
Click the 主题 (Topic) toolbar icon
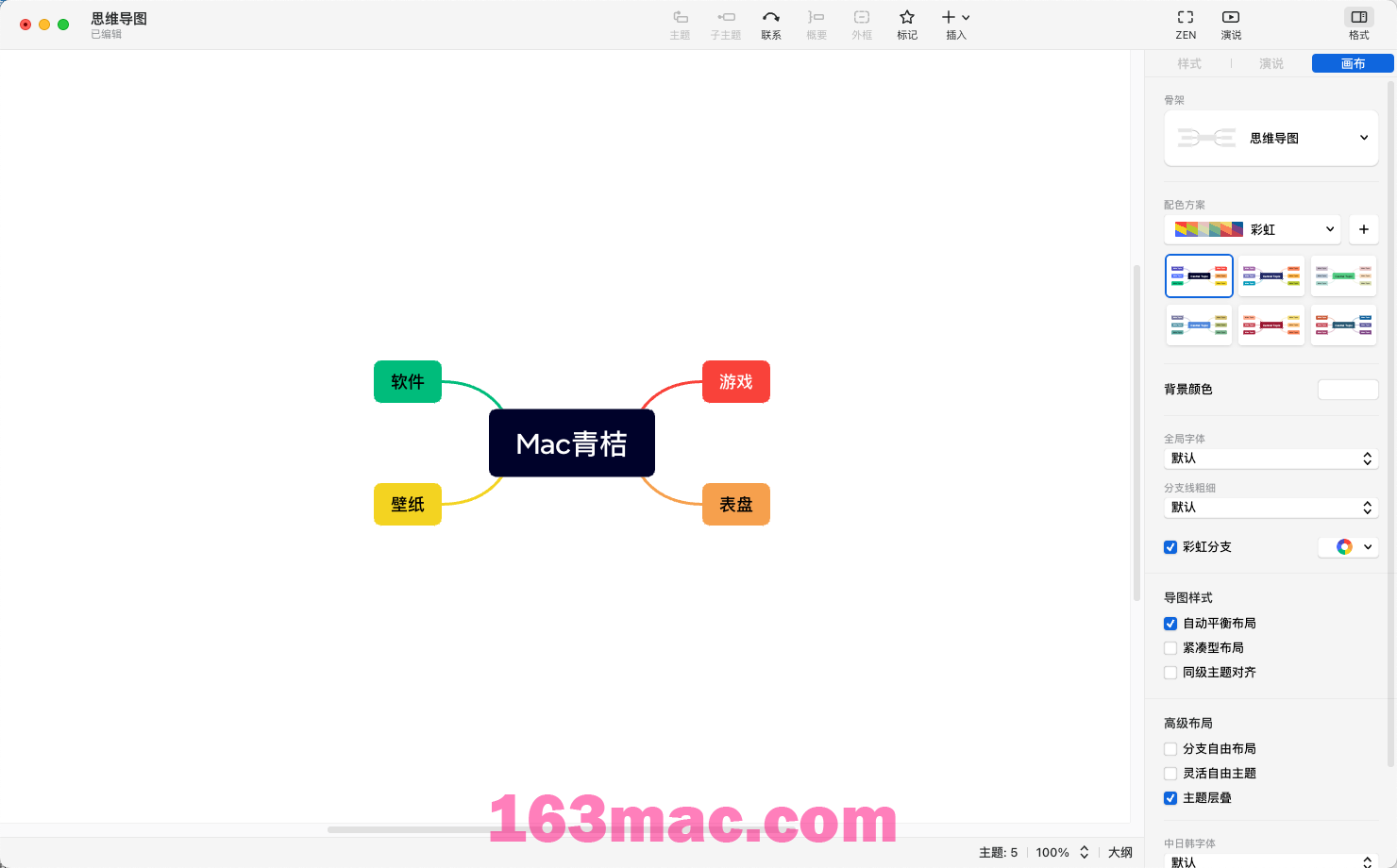coord(680,25)
